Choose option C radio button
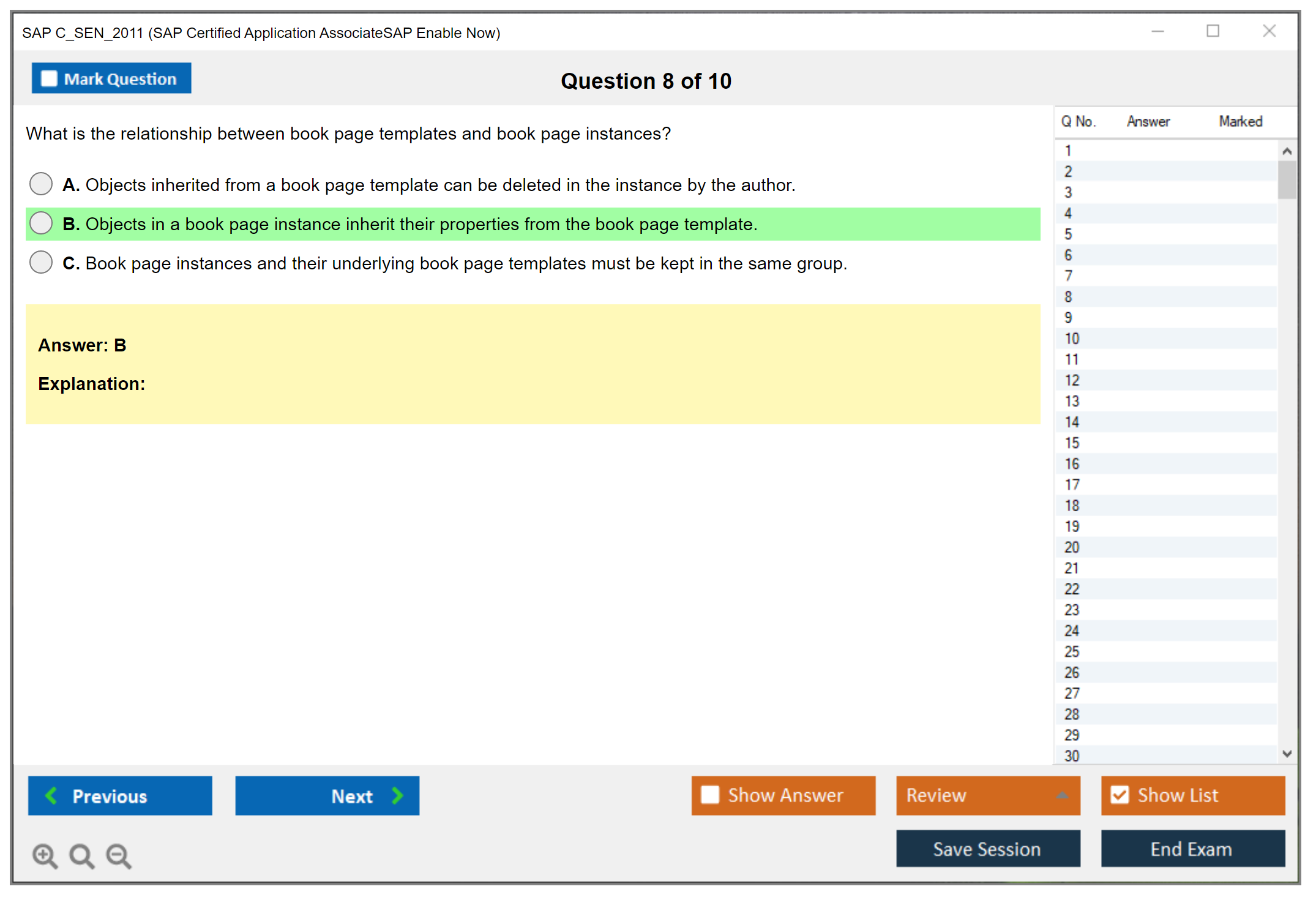 pos(41,263)
